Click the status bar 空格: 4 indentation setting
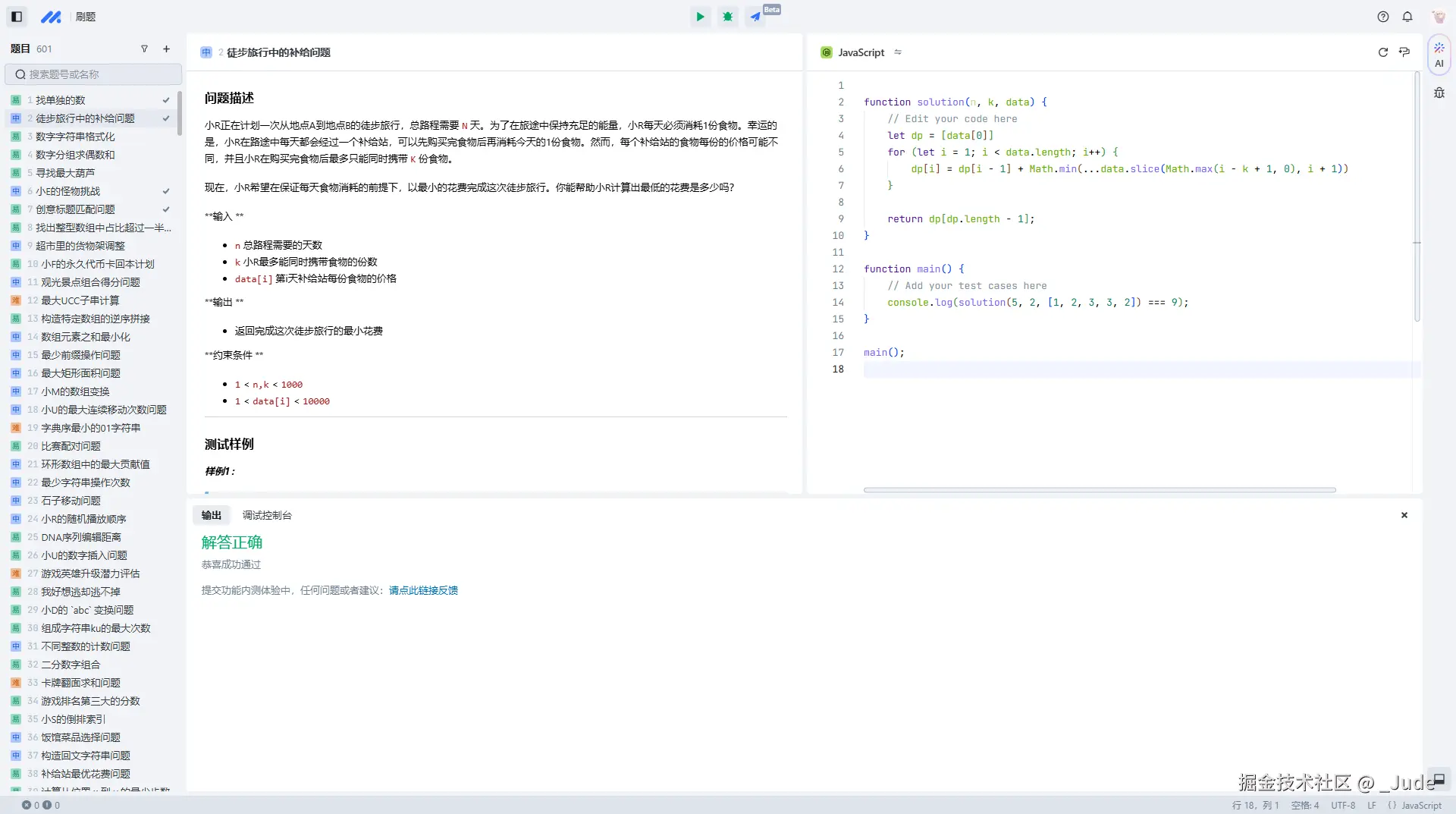1456x814 pixels. click(1305, 806)
